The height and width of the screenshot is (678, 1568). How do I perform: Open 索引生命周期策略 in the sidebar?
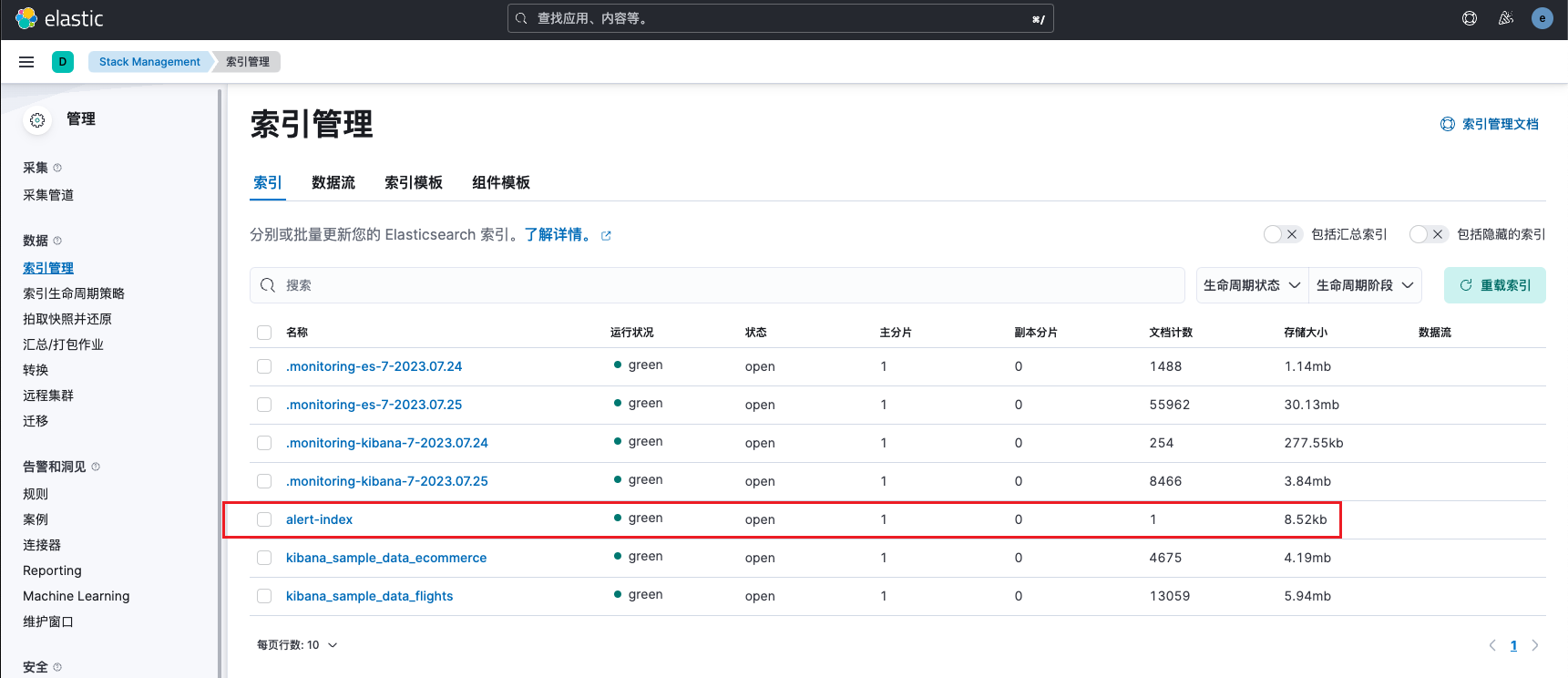coord(74,293)
